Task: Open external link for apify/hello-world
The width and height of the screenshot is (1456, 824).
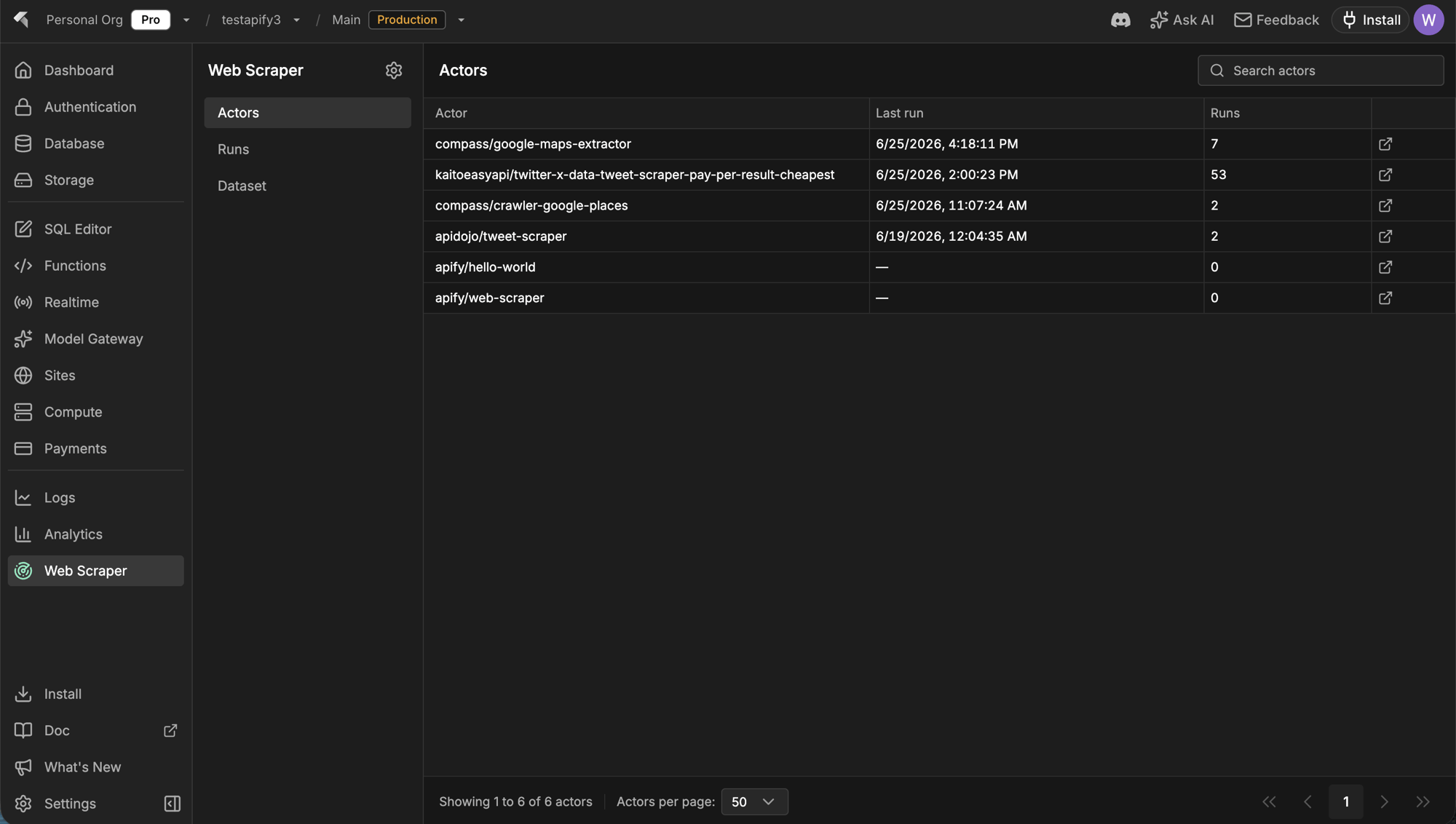Action: coord(1385,267)
